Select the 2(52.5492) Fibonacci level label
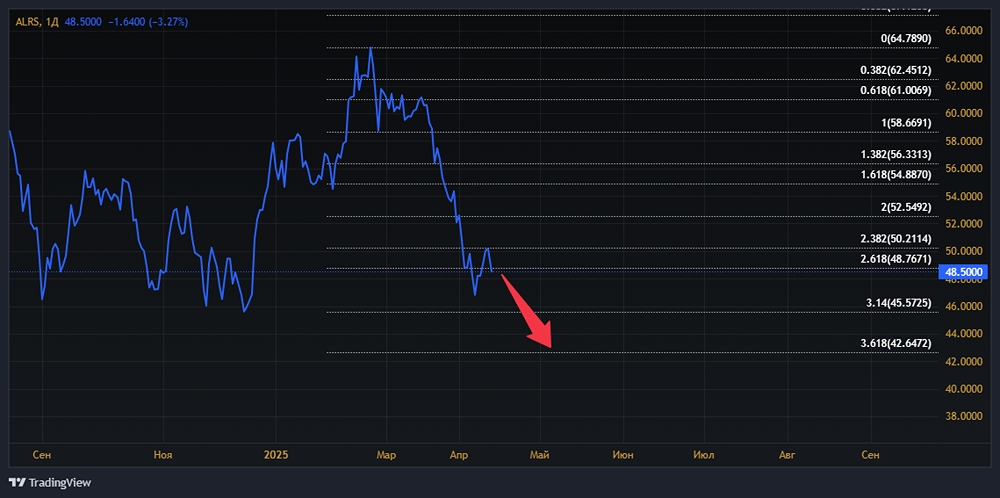1000x498 pixels. coord(905,207)
